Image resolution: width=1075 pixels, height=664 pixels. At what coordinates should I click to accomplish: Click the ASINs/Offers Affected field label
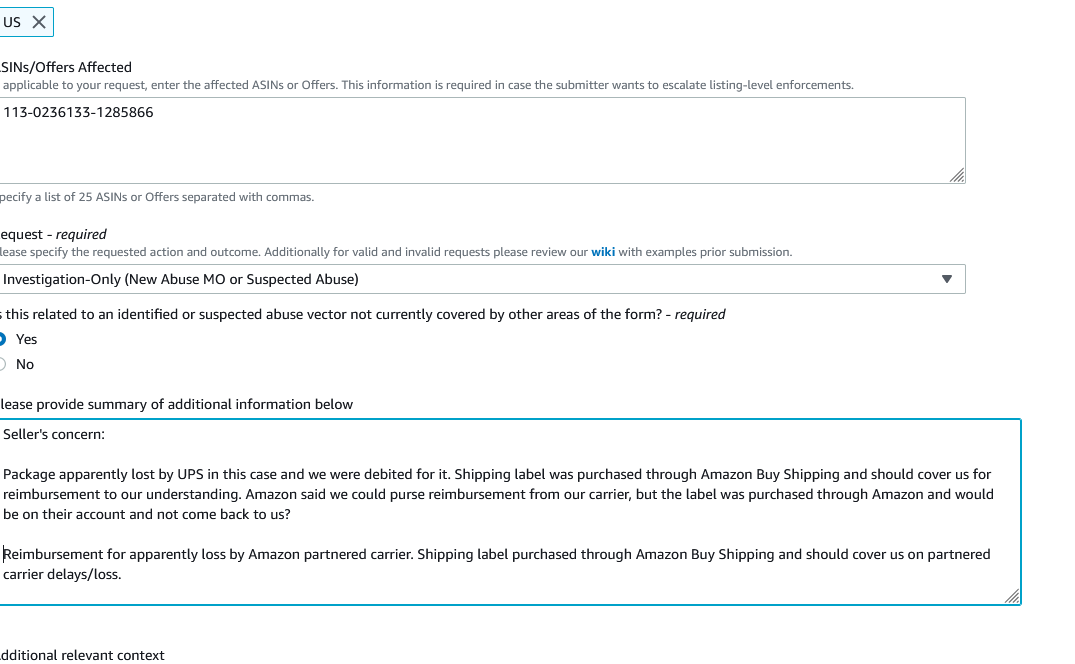pos(66,67)
